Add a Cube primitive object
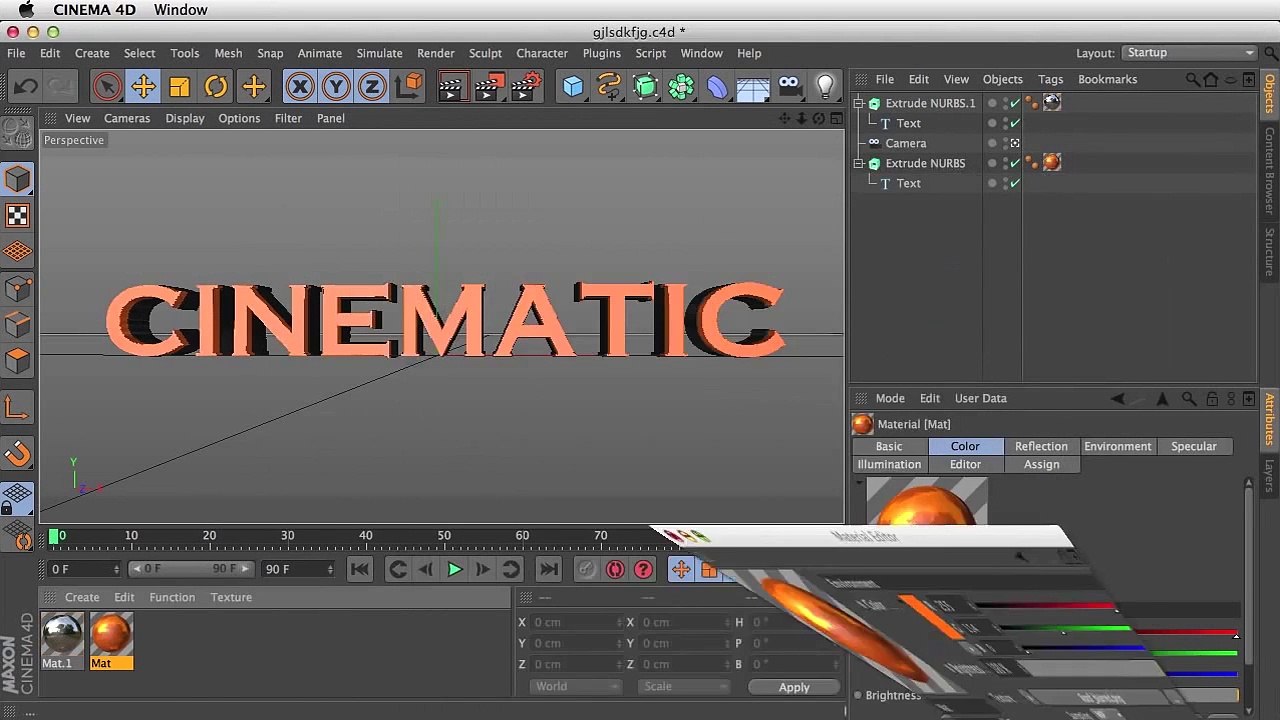1280x720 pixels. click(573, 87)
